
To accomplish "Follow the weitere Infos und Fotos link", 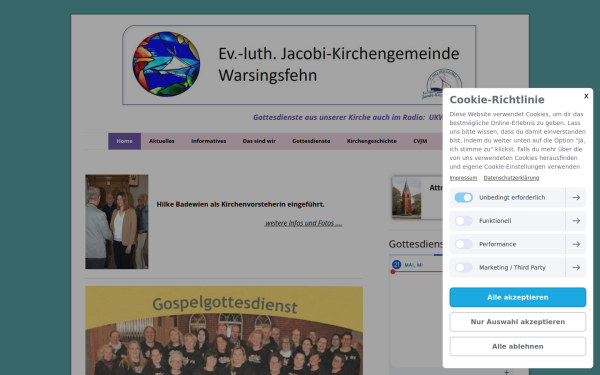I will (303, 223).
